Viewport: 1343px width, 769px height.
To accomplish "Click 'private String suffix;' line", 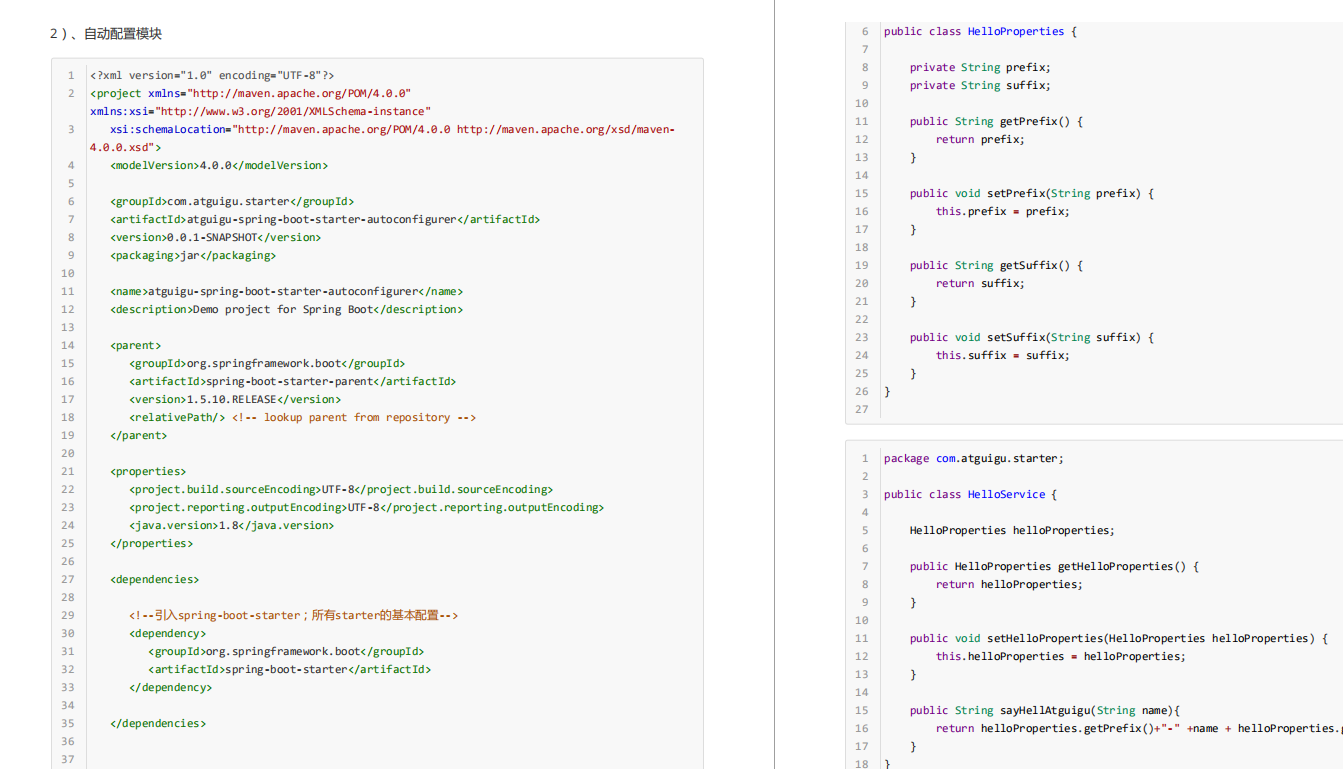I will (980, 86).
